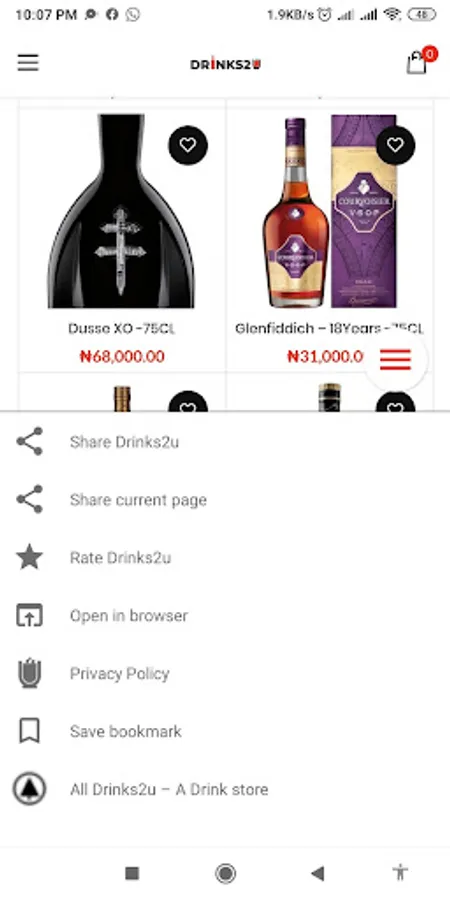Select Privacy Policy menu entry
The image size is (450, 900).
coord(225,673)
